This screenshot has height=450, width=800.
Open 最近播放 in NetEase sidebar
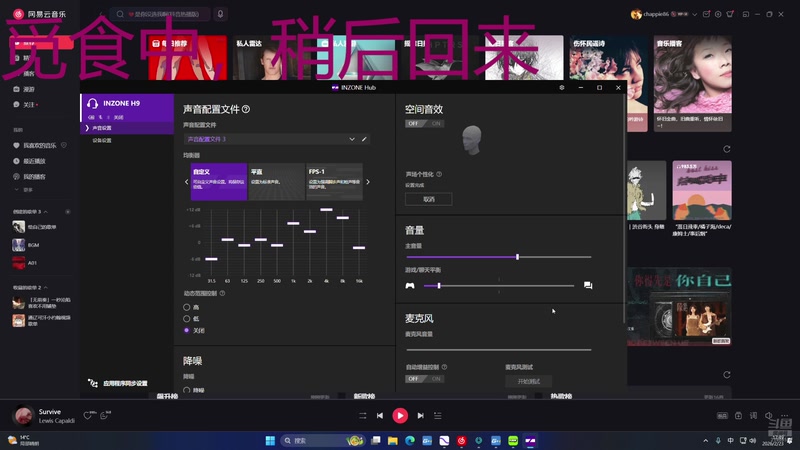(x=34, y=161)
